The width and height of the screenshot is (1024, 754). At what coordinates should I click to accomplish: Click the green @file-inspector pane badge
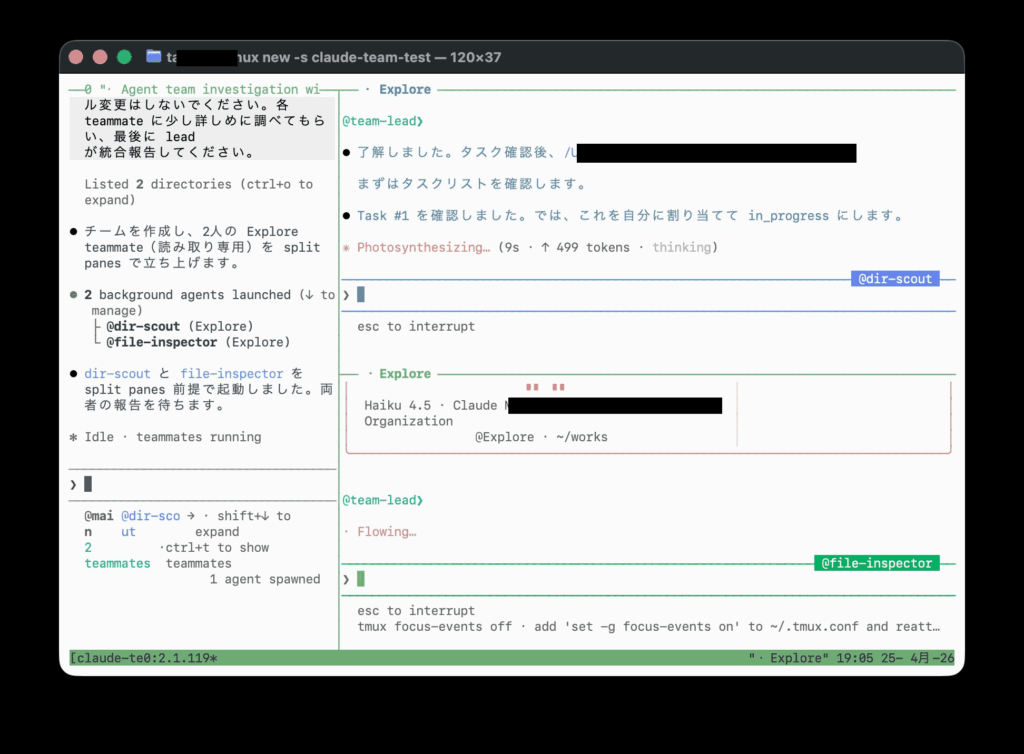(876, 564)
